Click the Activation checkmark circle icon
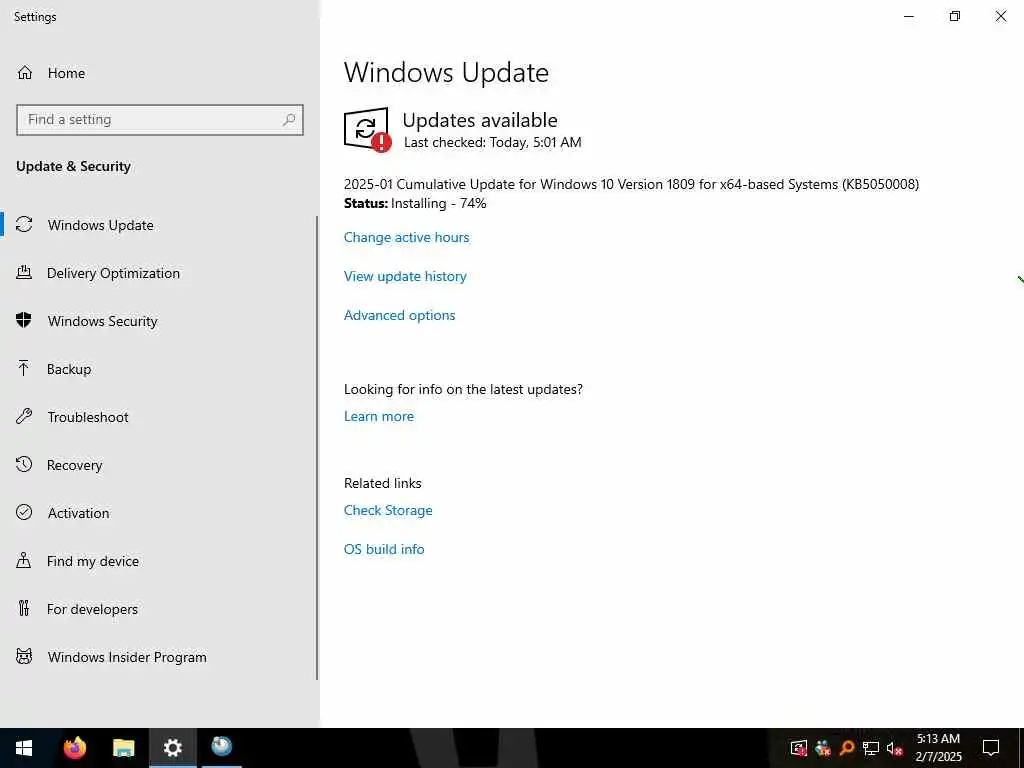Viewport: 1024px width, 768px height. click(24, 512)
